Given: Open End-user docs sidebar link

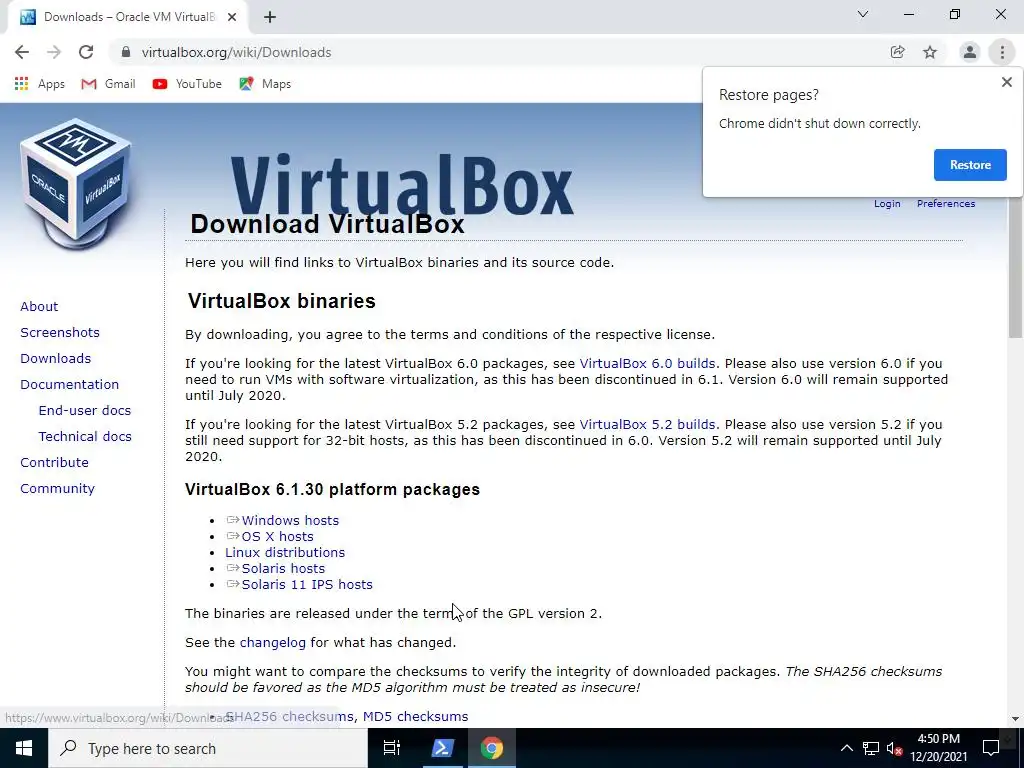Looking at the screenshot, I should coord(85,410).
